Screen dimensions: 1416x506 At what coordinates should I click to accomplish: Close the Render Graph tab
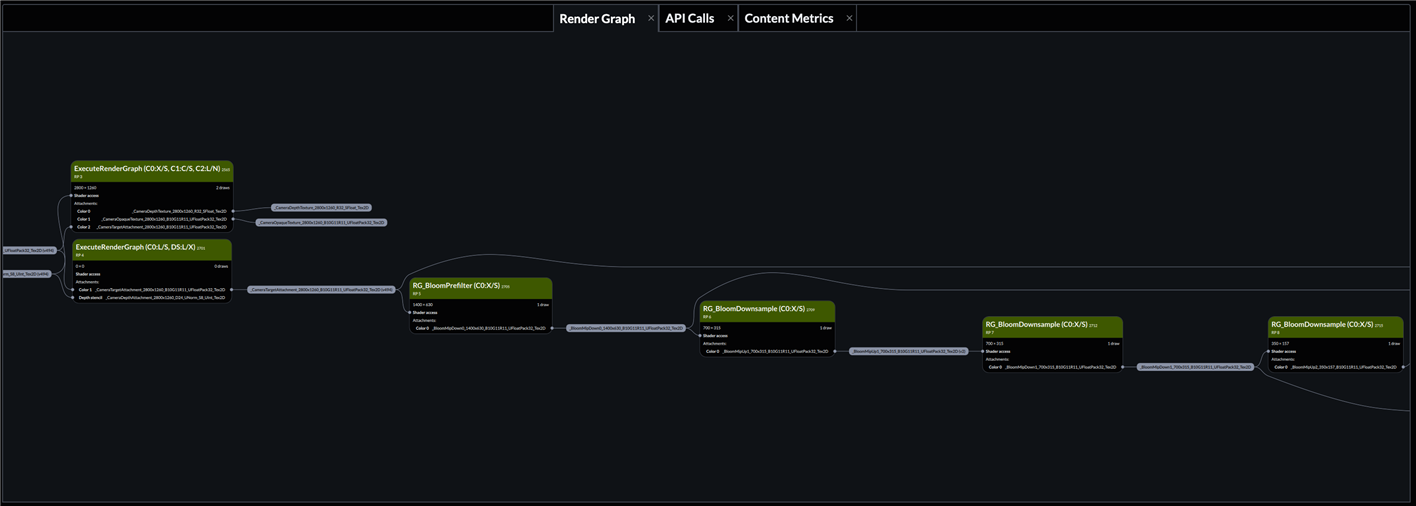pos(651,18)
